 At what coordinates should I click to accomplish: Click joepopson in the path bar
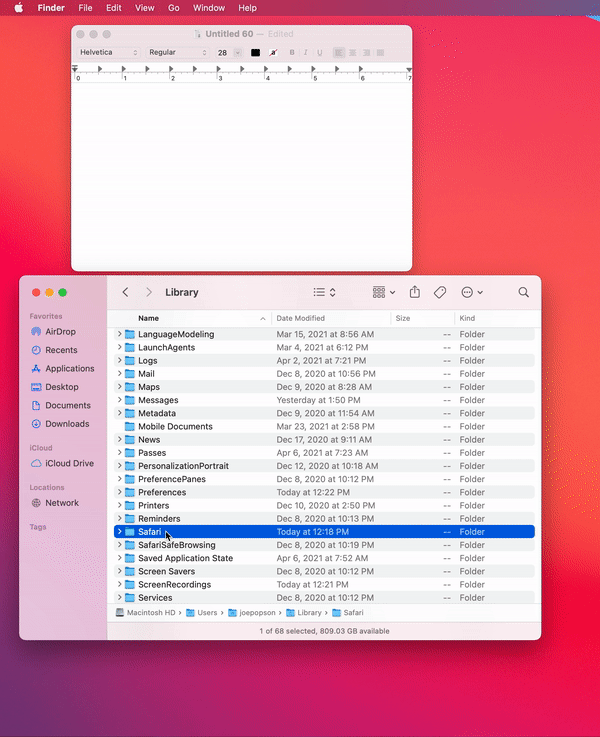tap(252, 612)
